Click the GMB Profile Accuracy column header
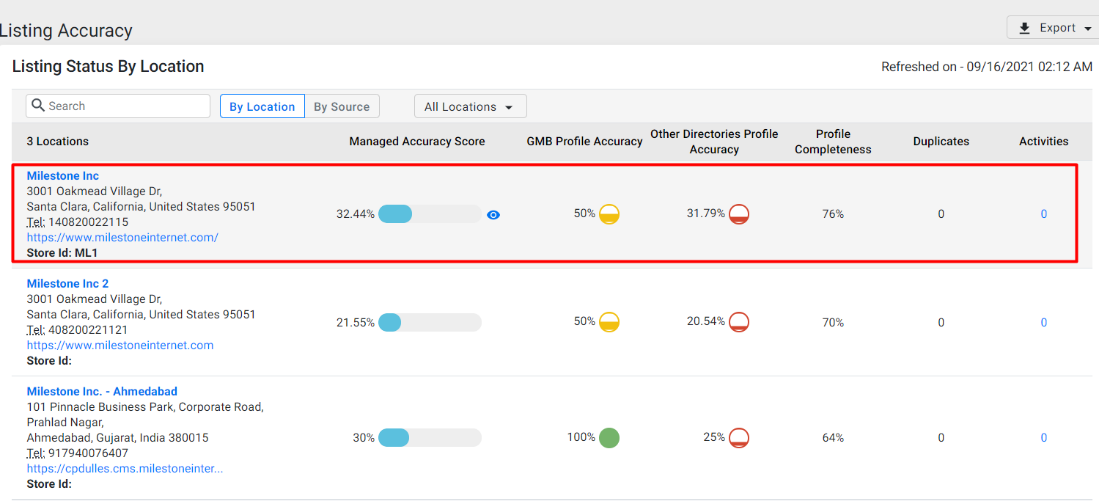Viewport: 1099px width, 504px height. coord(585,142)
